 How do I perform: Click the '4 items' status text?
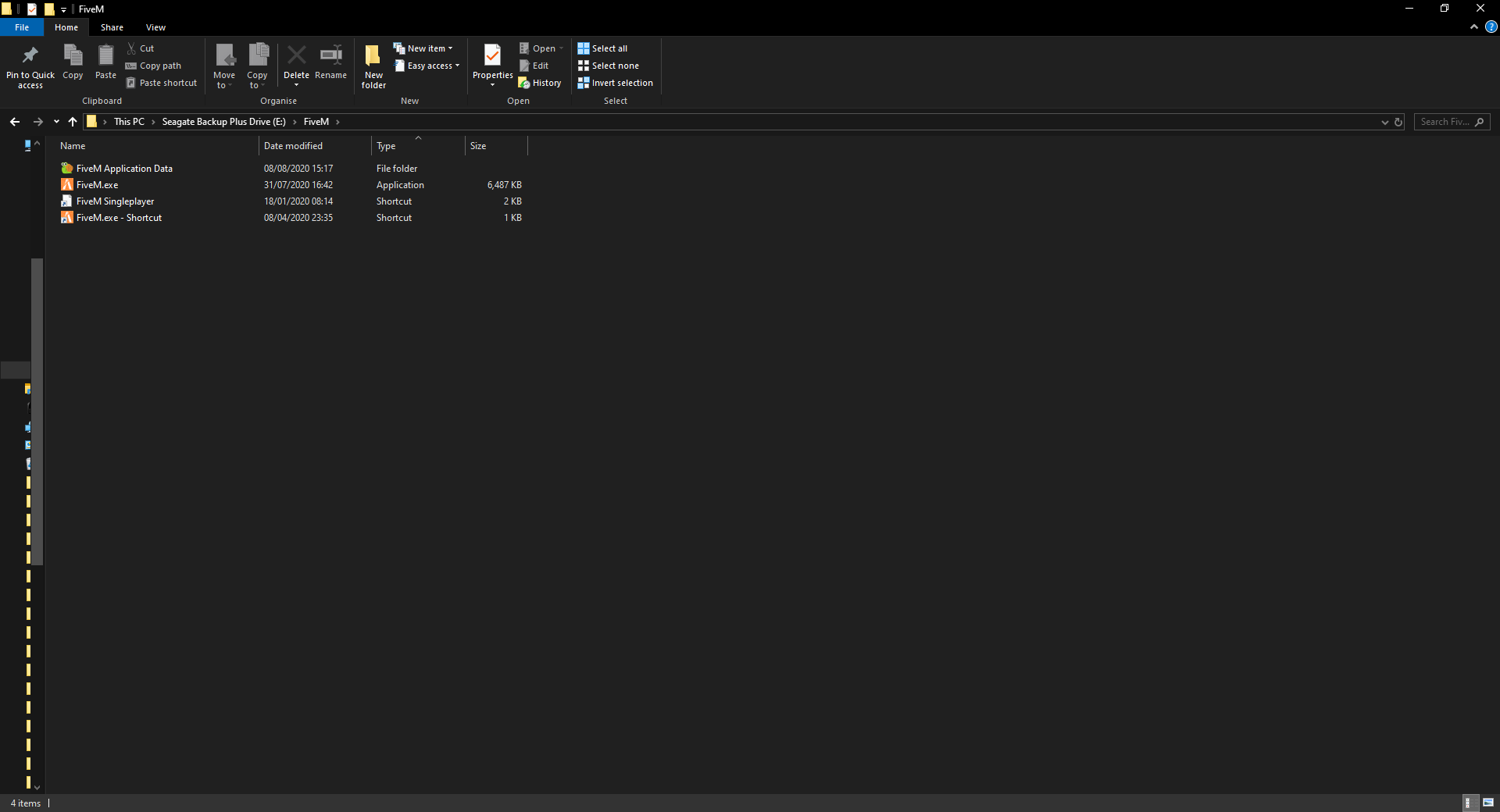coord(26,803)
